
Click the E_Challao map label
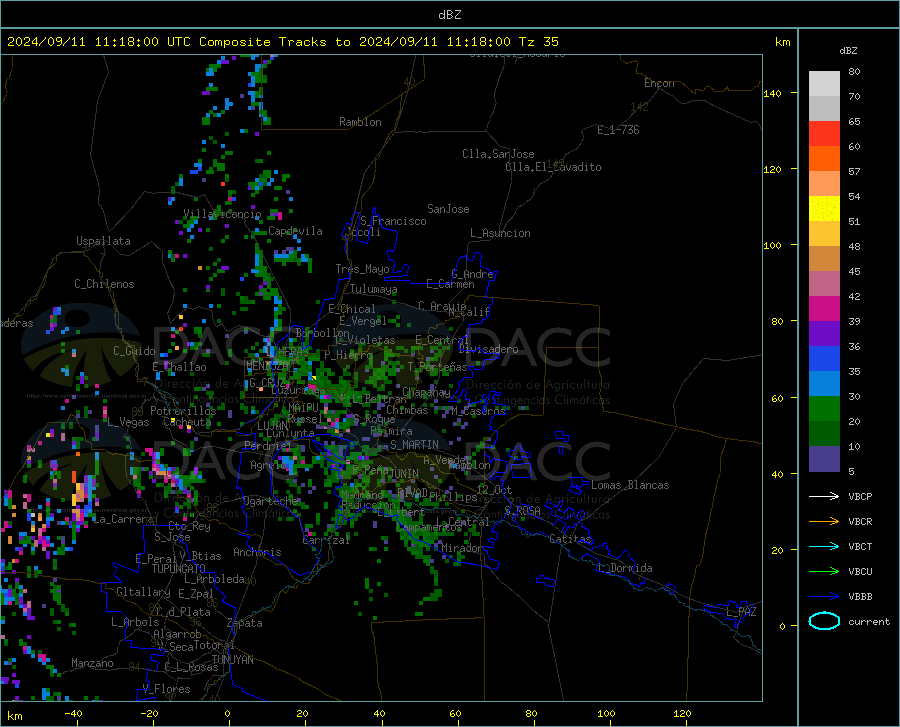pos(179,367)
